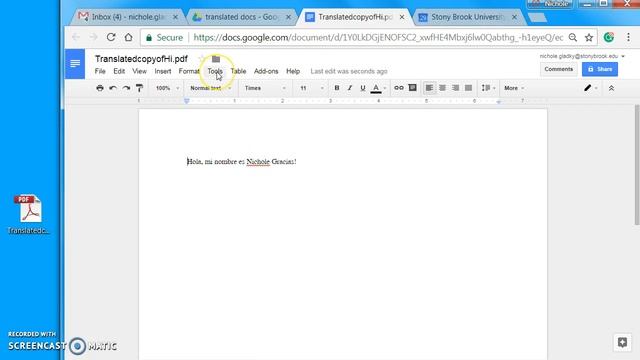Open the Insert menu
This screenshot has width=640, height=360.
tap(163, 71)
